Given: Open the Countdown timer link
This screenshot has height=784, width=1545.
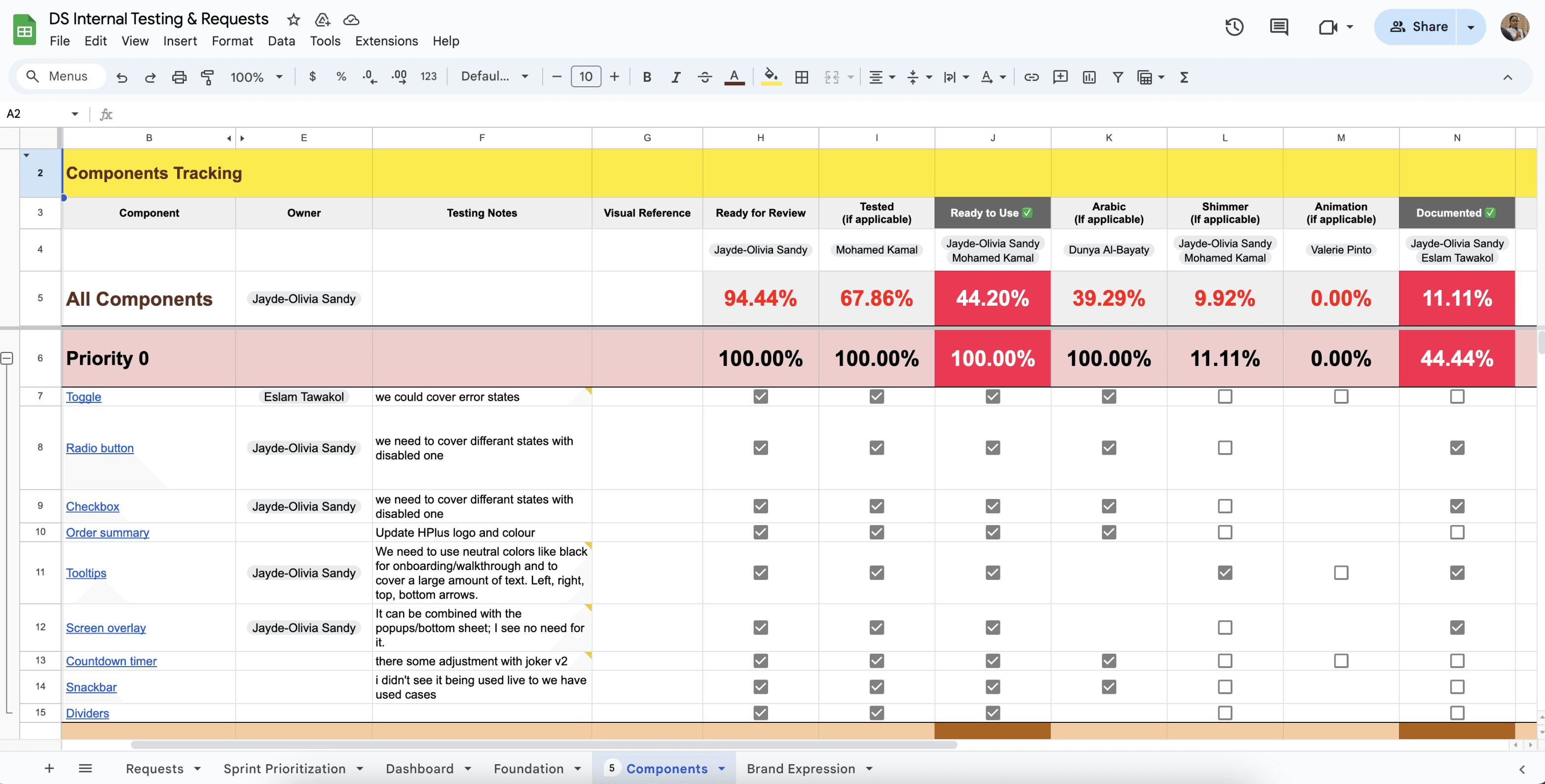Looking at the screenshot, I should point(111,661).
